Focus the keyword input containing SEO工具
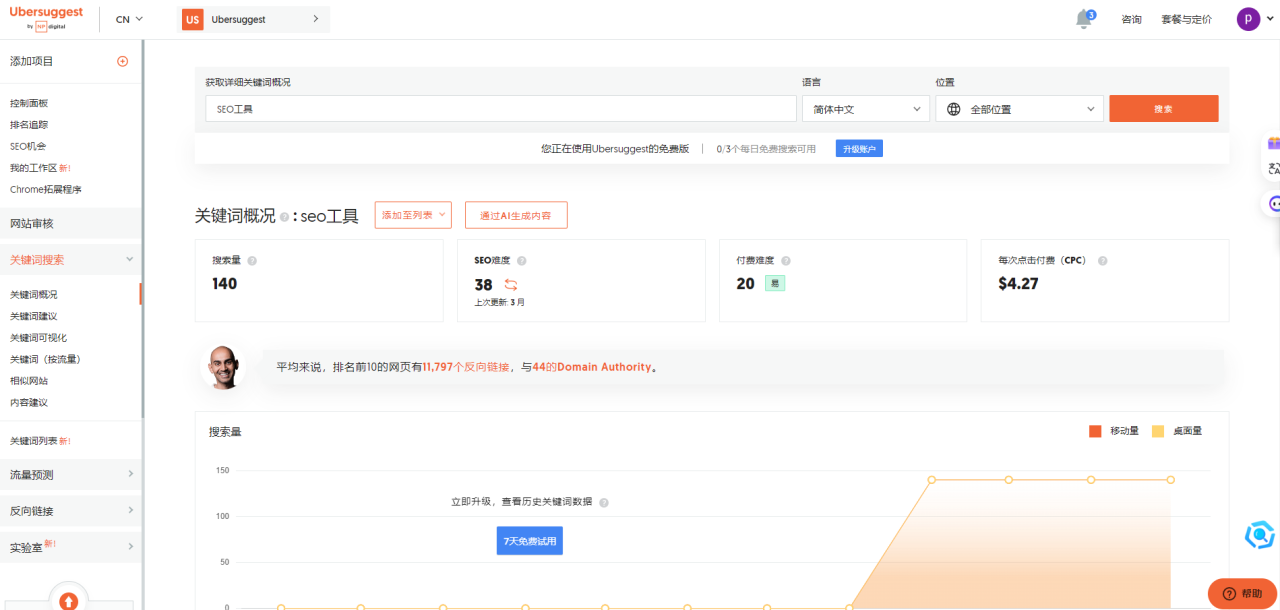1280x610 pixels. 501,109
